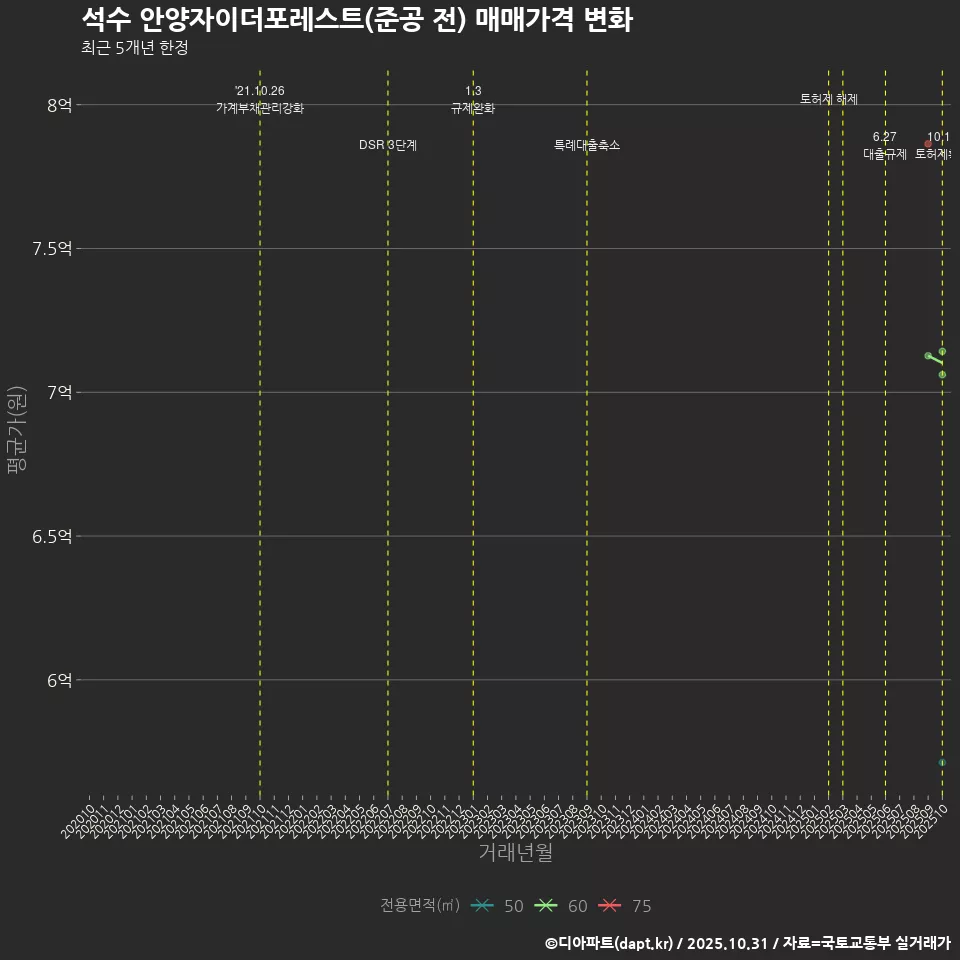This screenshot has height=960, width=960.
Task: Click the 가계부채관리강화 annotation label
Action: point(259,106)
